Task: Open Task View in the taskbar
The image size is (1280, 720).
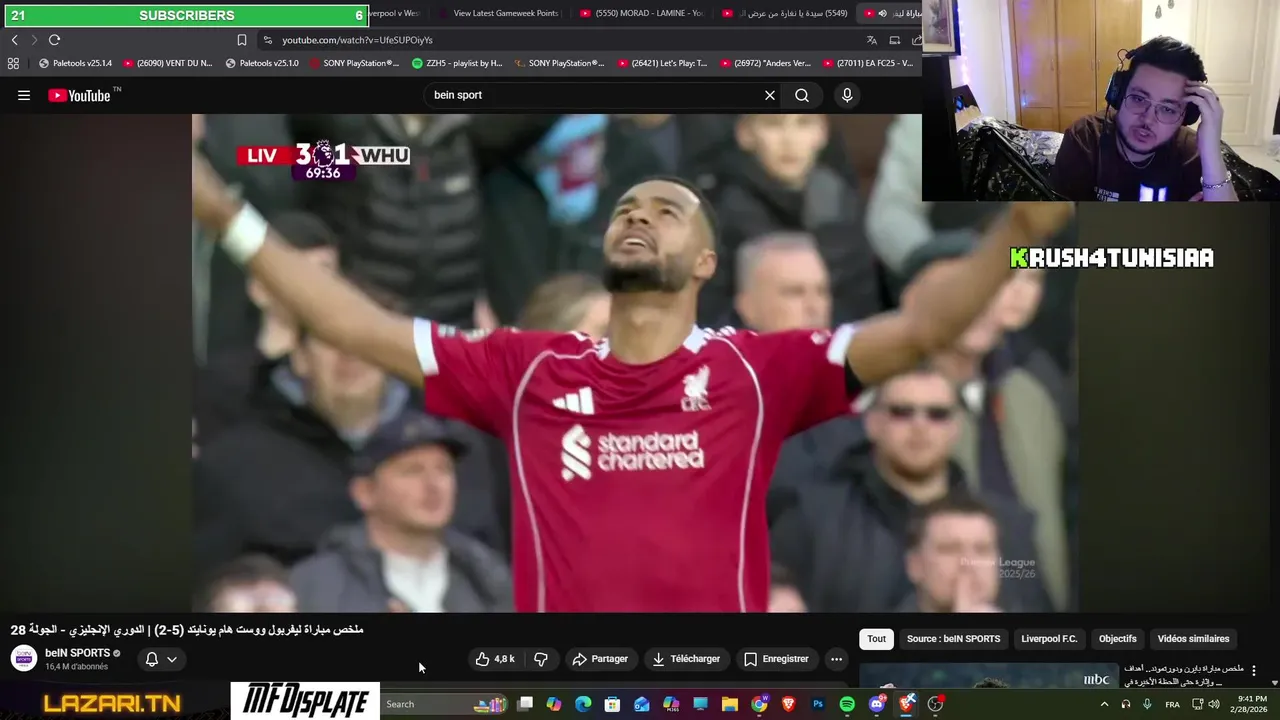Action: pos(525,704)
